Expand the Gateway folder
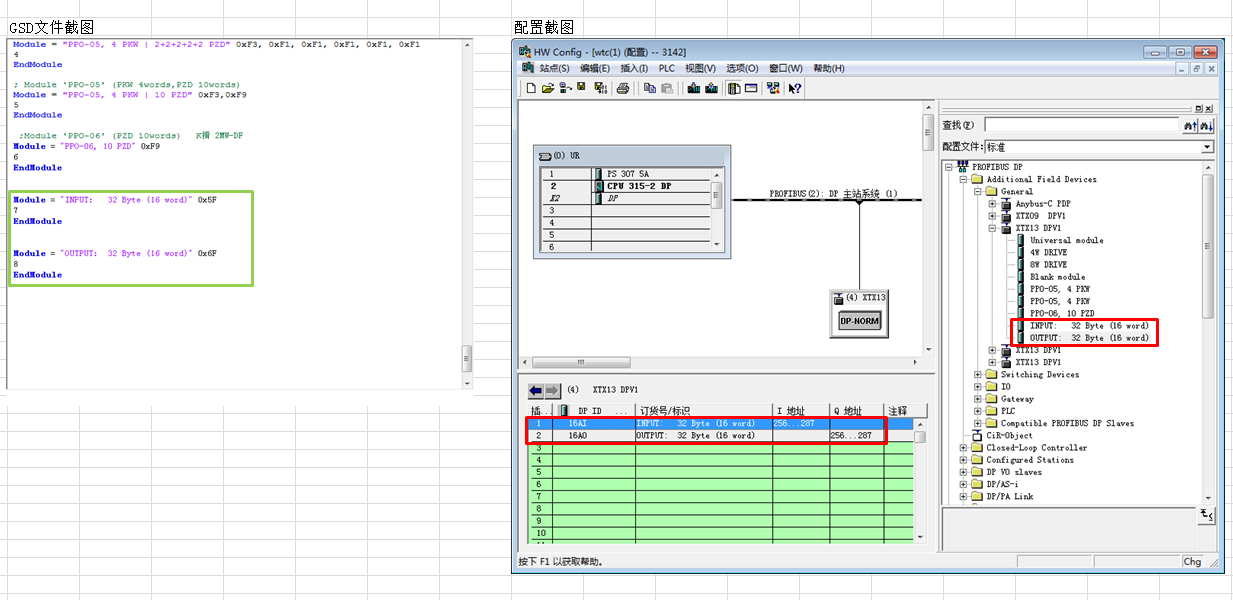The height and width of the screenshot is (600, 1233). (x=978, y=399)
